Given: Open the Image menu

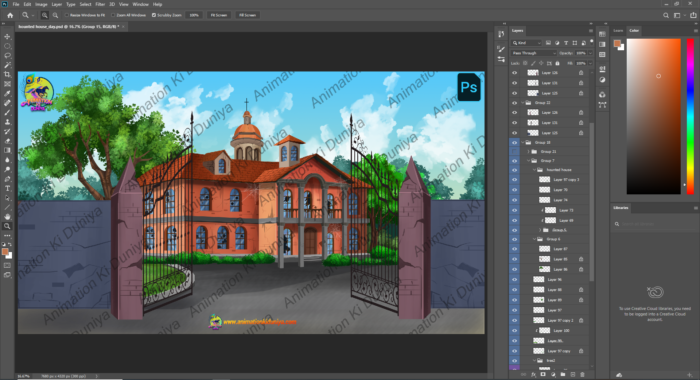Looking at the screenshot, I should coord(41,4).
